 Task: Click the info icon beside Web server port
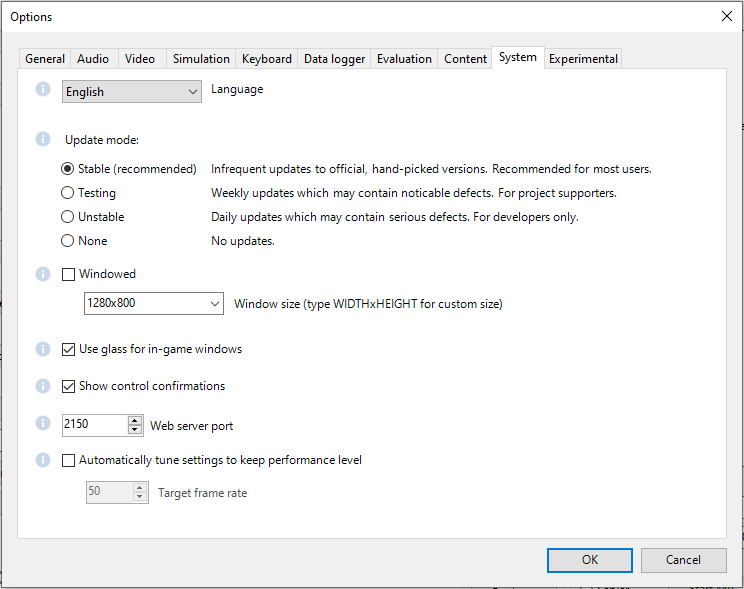click(x=43, y=424)
